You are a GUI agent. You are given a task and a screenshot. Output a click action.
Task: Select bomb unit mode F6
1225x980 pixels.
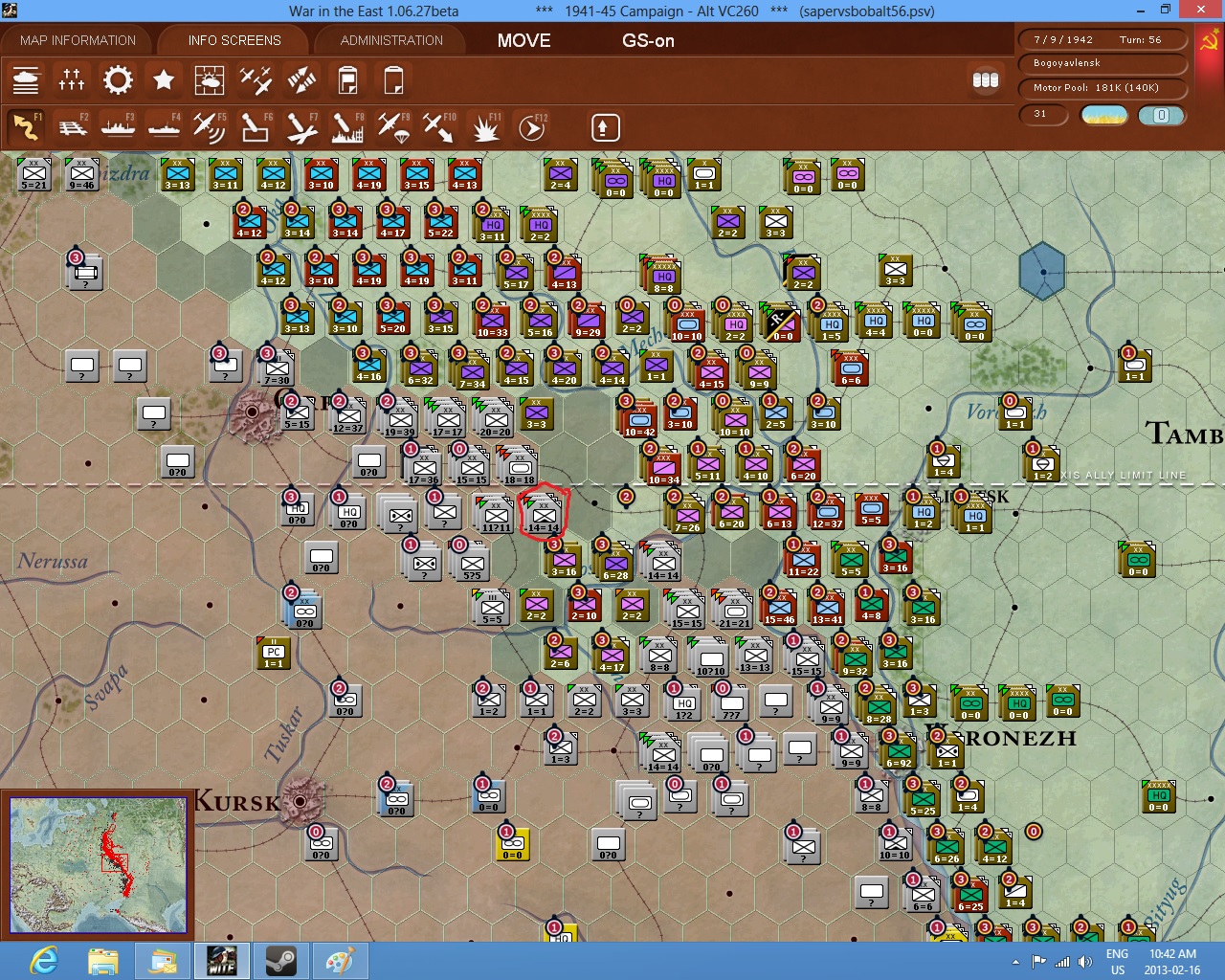click(x=256, y=127)
